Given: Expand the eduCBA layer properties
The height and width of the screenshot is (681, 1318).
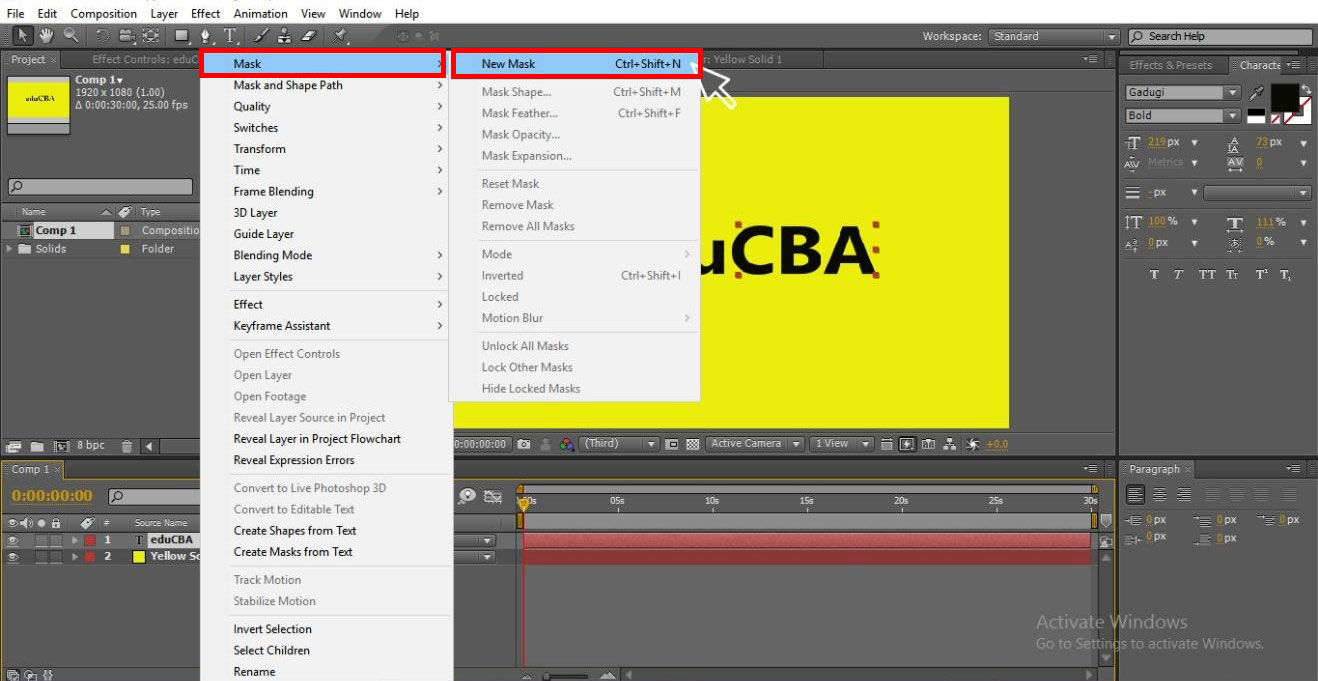Looking at the screenshot, I should pyautogui.click(x=75, y=540).
